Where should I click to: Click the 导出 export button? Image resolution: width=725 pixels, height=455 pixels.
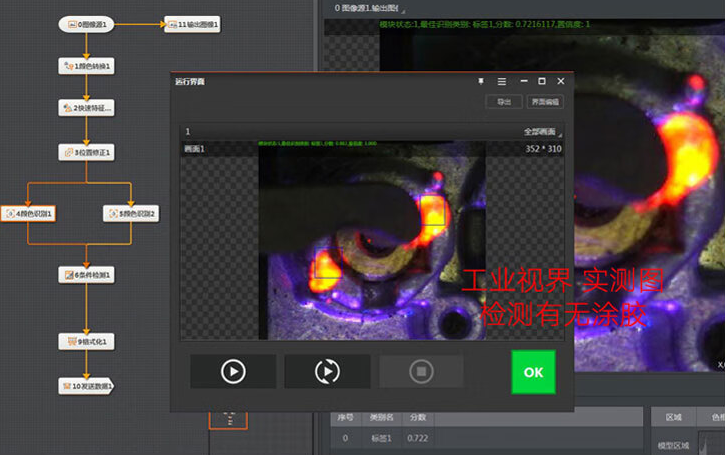click(x=503, y=102)
